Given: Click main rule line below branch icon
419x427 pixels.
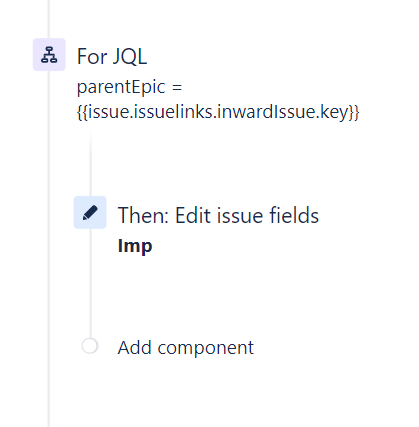Looking at the screenshot, I should point(49,248).
